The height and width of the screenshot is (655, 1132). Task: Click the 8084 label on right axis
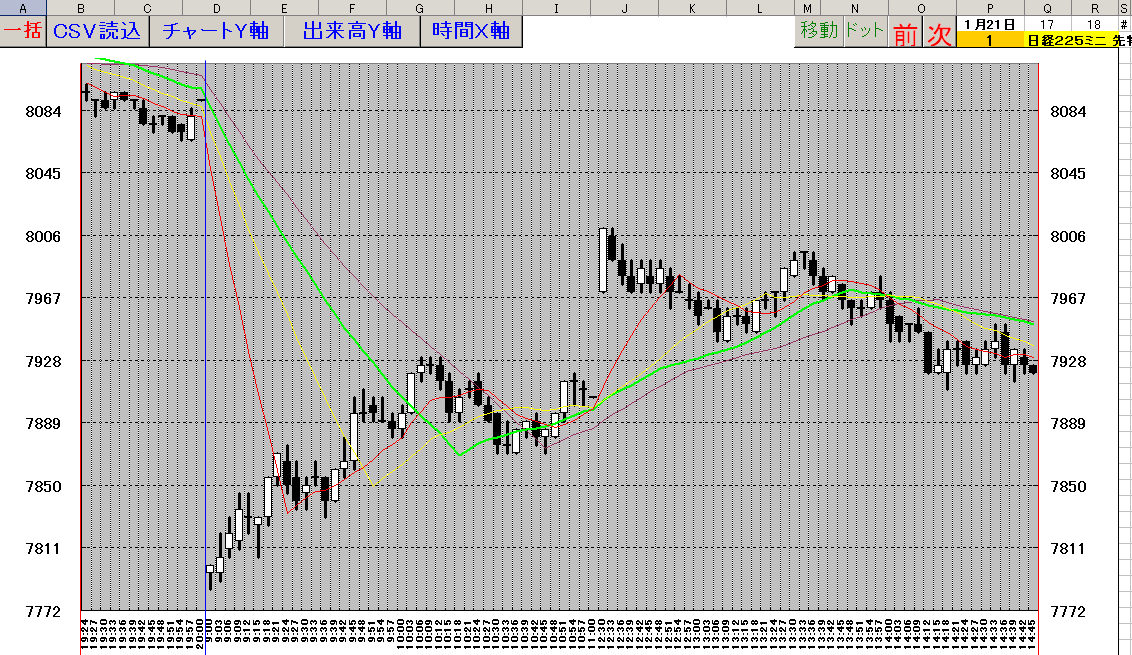coord(1068,111)
